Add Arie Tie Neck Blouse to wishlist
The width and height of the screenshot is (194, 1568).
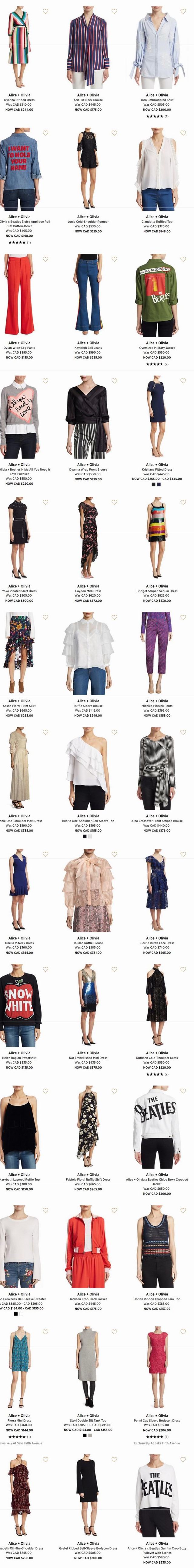[x=114, y=12]
